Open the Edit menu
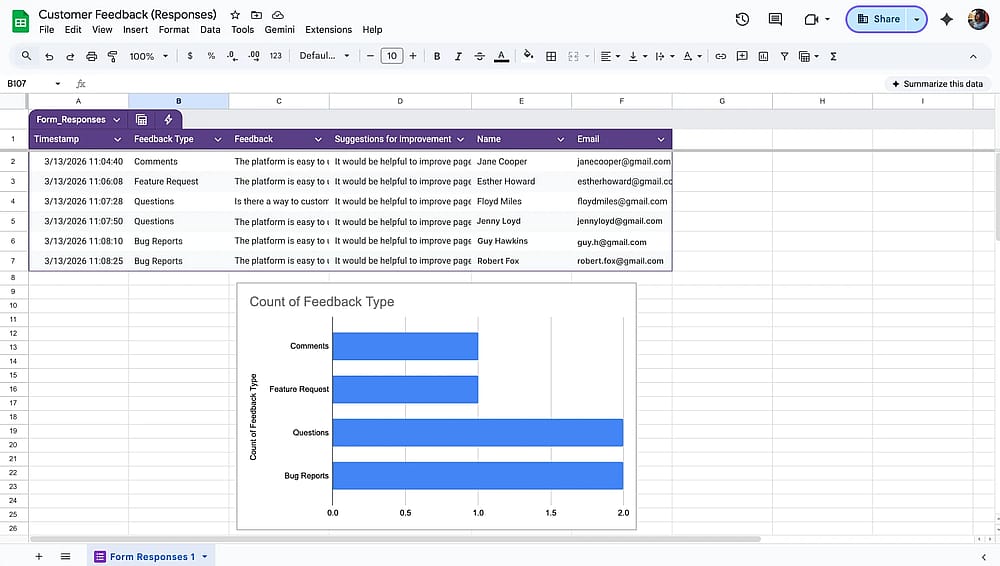The image size is (1000, 566). tap(73, 29)
